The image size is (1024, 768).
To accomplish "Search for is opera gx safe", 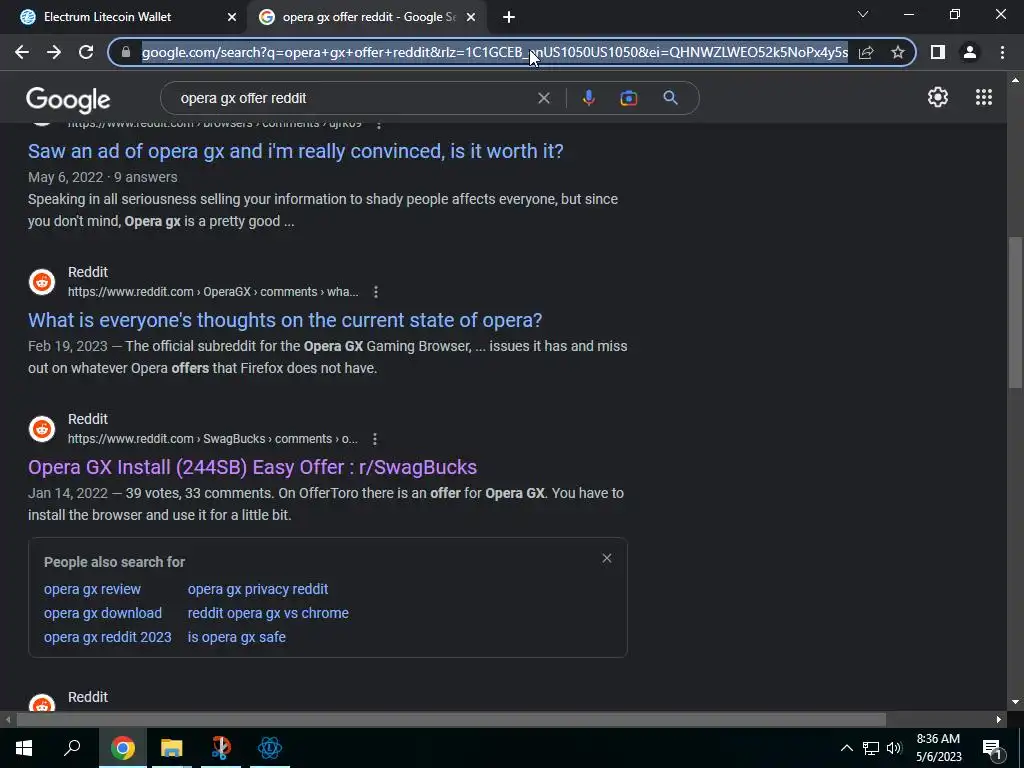I will pos(236,637).
